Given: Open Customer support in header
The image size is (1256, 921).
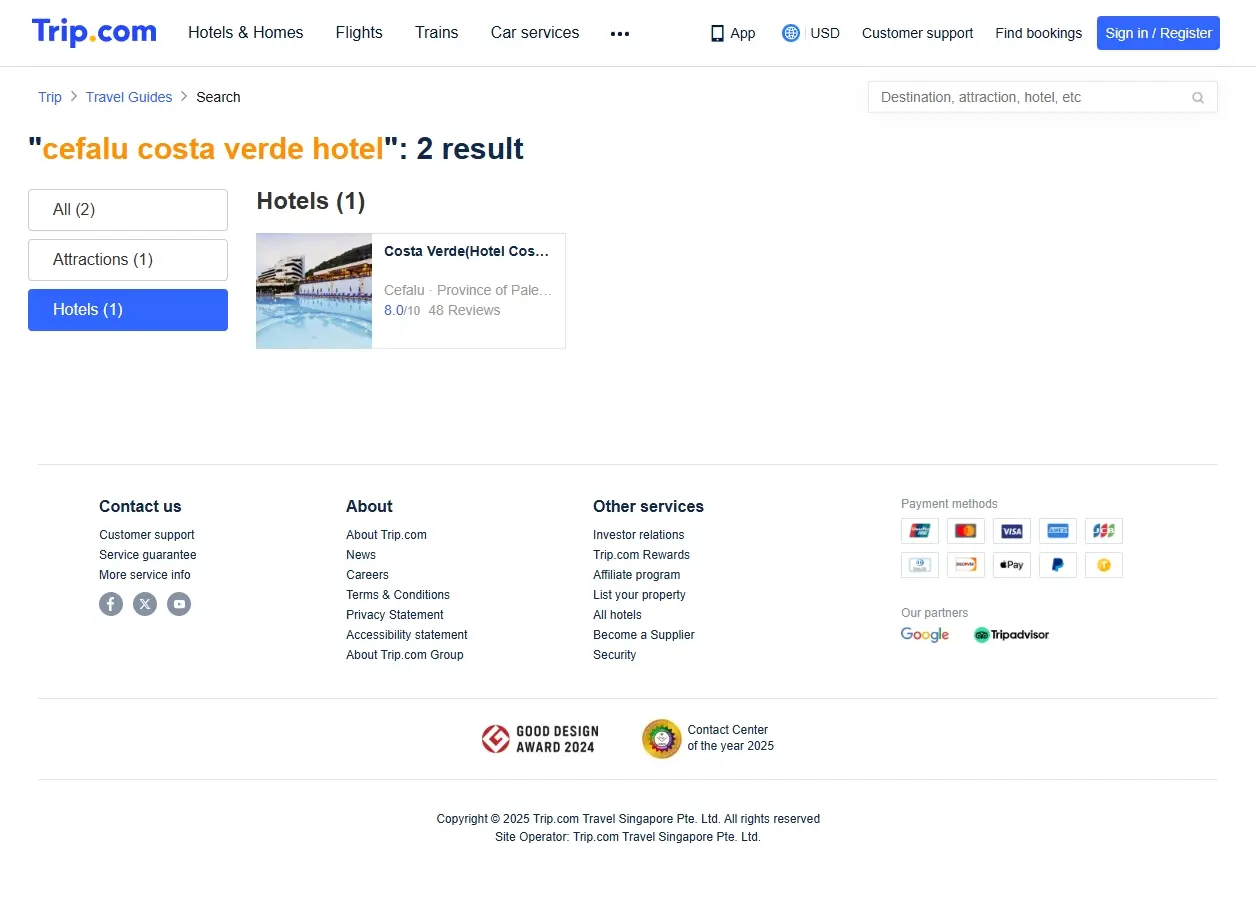Looking at the screenshot, I should click(917, 33).
